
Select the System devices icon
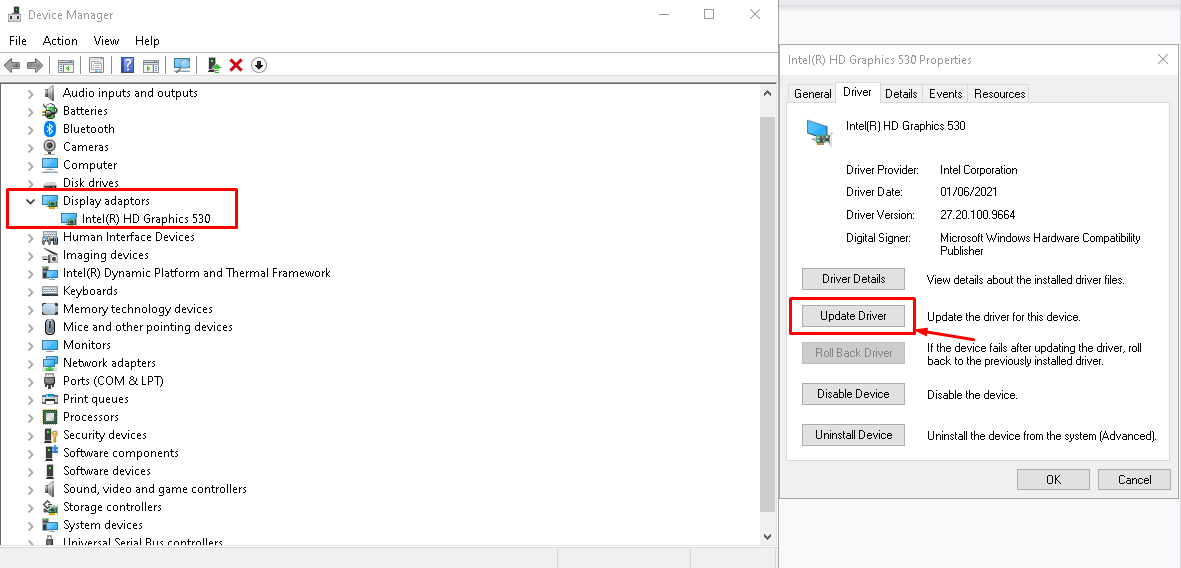tap(50, 525)
